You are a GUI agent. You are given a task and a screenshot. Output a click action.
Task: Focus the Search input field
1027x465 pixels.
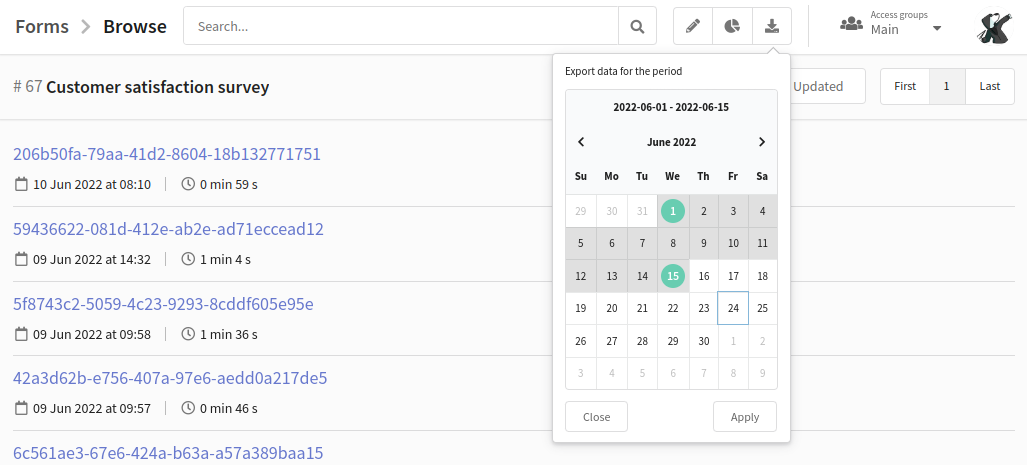click(x=401, y=26)
